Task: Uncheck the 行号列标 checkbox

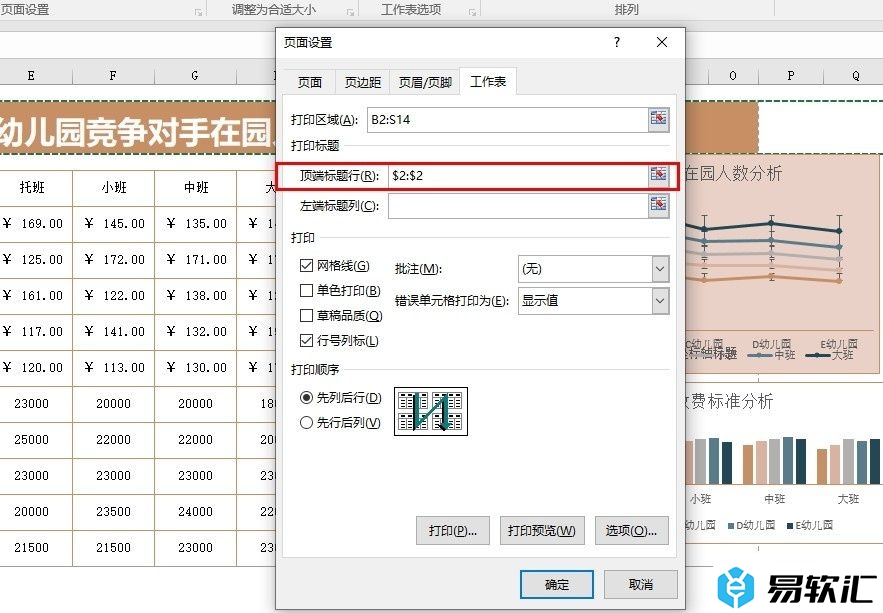Action: pyautogui.click(x=306, y=341)
